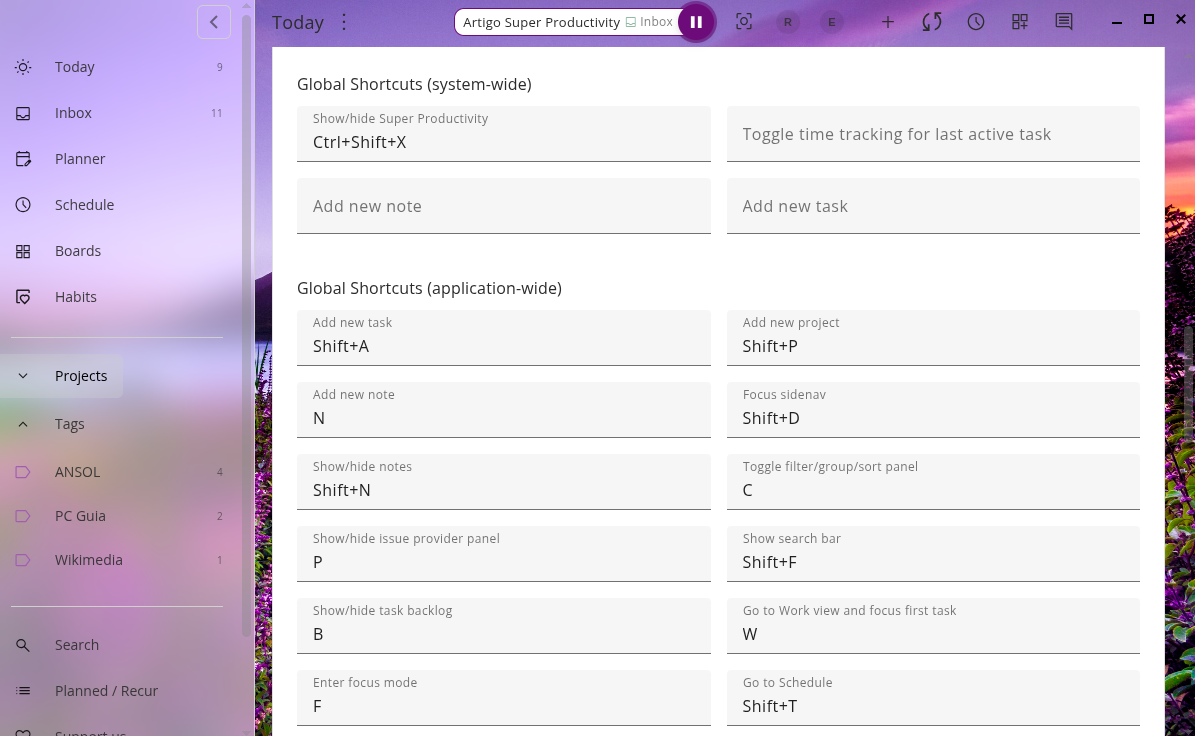Open Planned / Recur in the sidebar
The width and height of the screenshot is (1195, 736).
(106, 691)
